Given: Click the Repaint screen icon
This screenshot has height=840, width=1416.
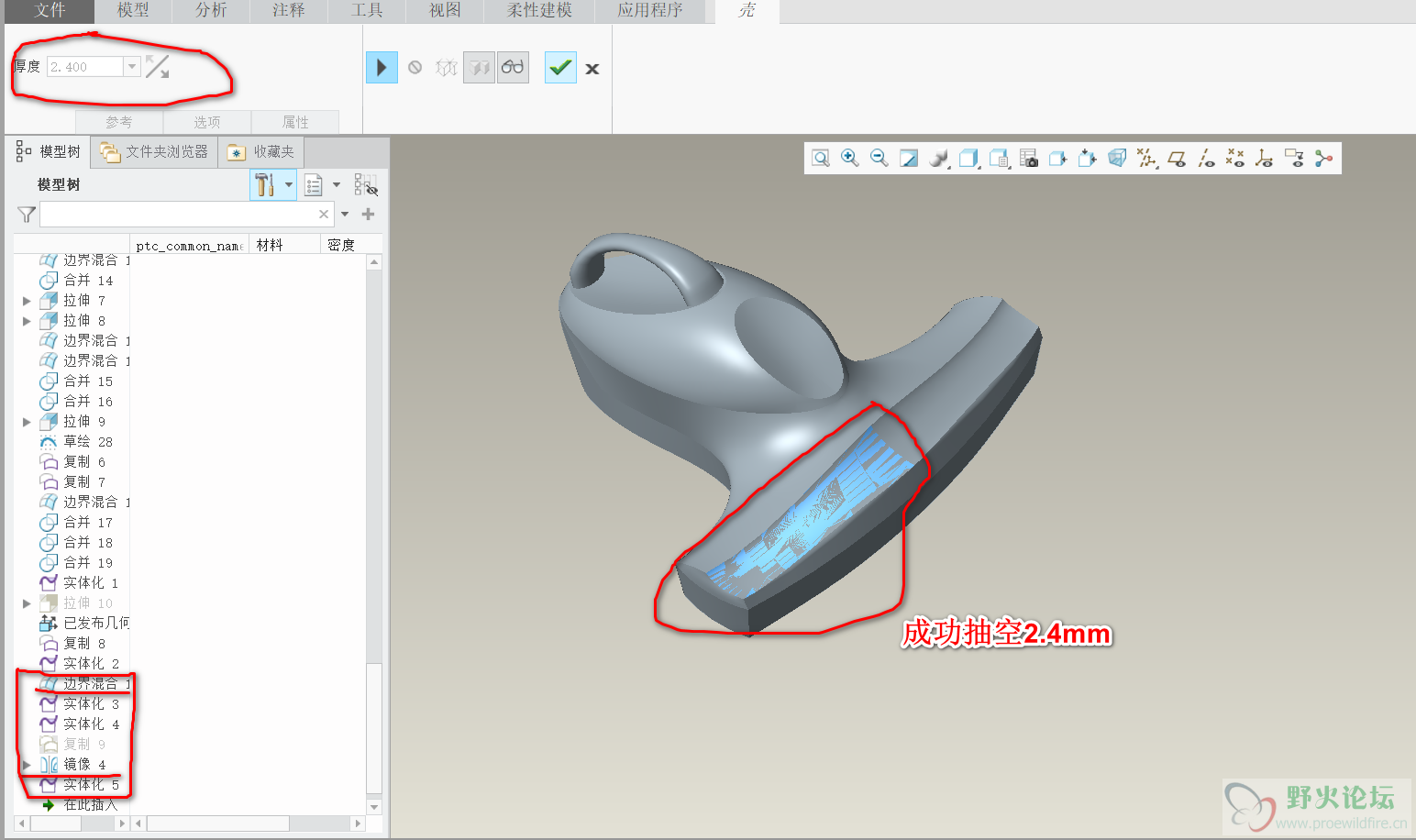Looking at the screenshot, I should (909, 159).
